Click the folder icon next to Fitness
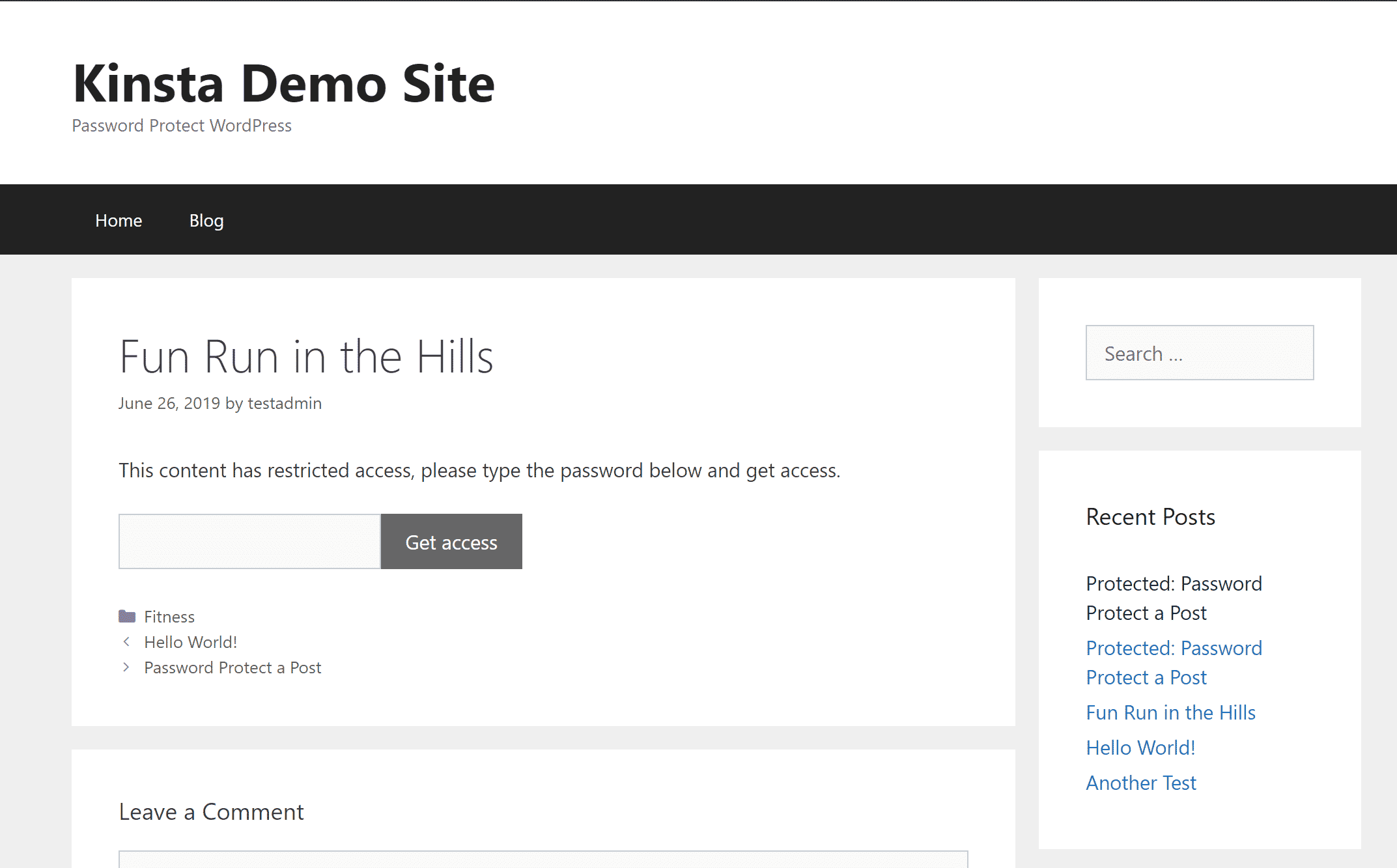Image resolution: width=1397 pixels, height=868 pixels. [x=127, y=615]
